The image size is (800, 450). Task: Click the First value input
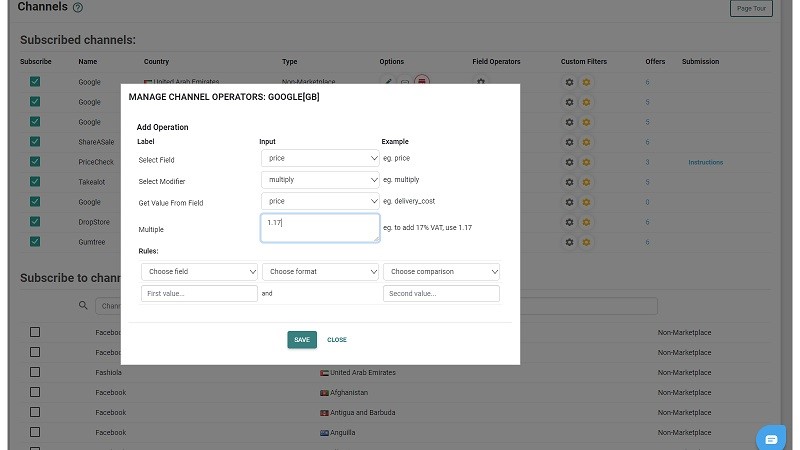pyautogui.click(x=199, y=293)
